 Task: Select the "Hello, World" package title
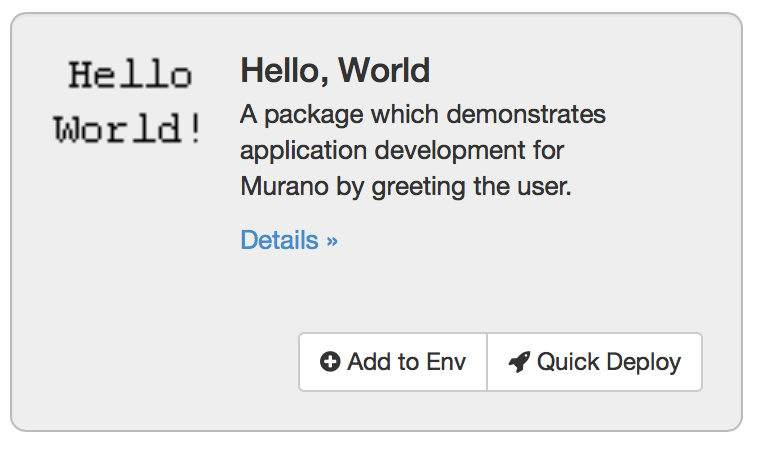pos(335,70)
